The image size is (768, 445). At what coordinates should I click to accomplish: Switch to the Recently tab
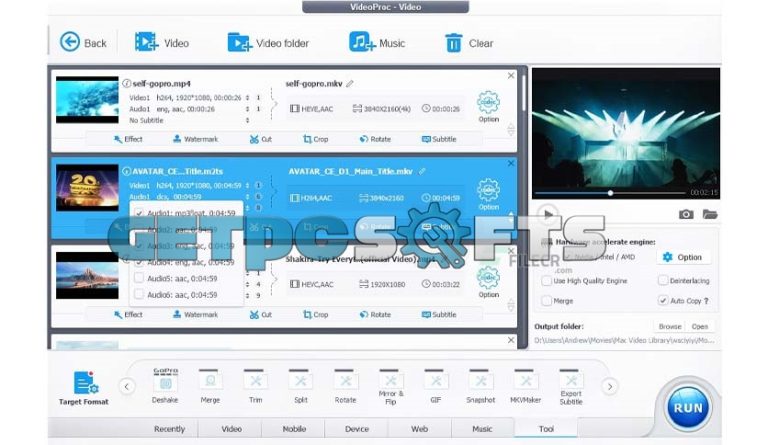(169, 429)
